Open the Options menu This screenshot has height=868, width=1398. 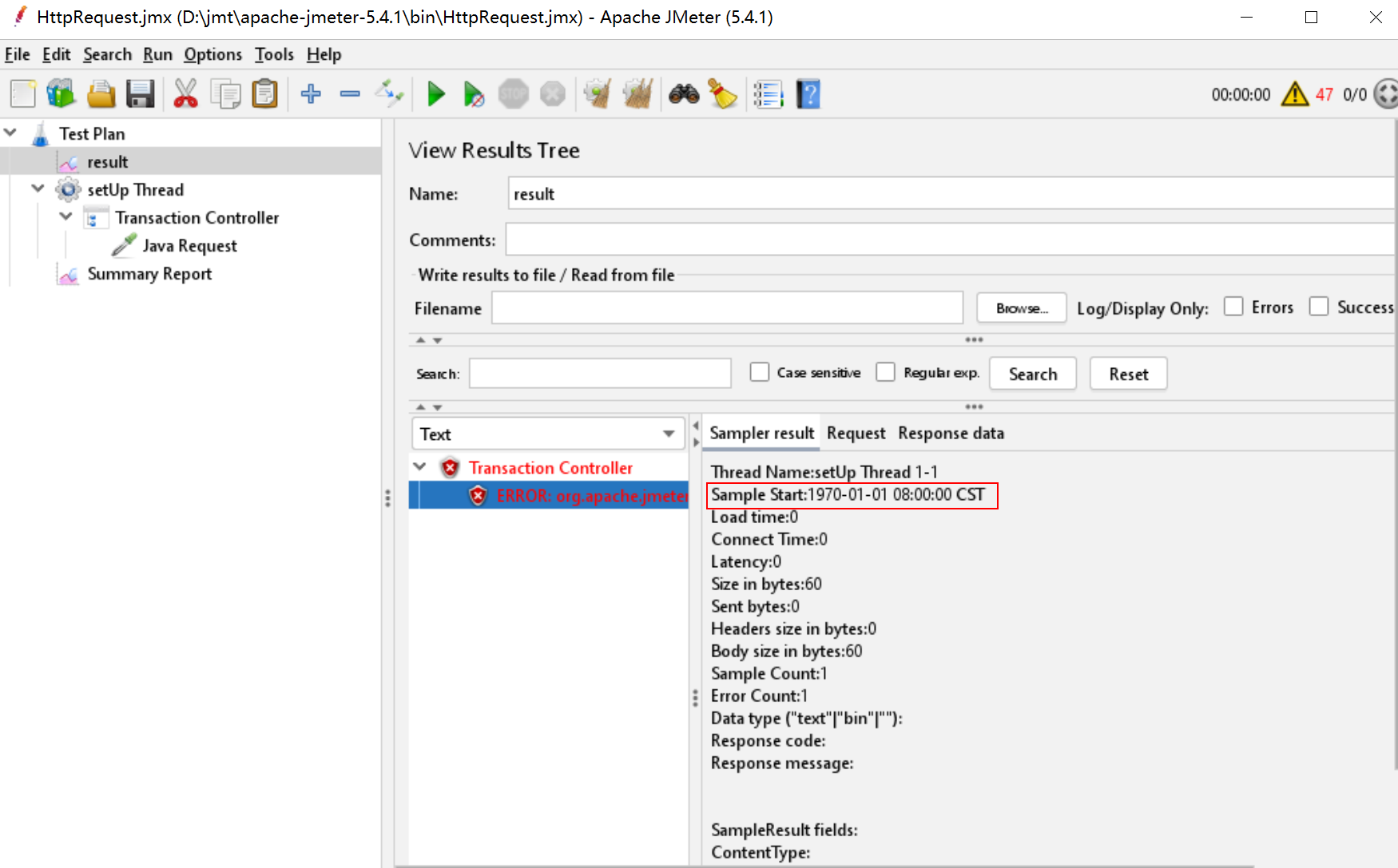[212, 54]
